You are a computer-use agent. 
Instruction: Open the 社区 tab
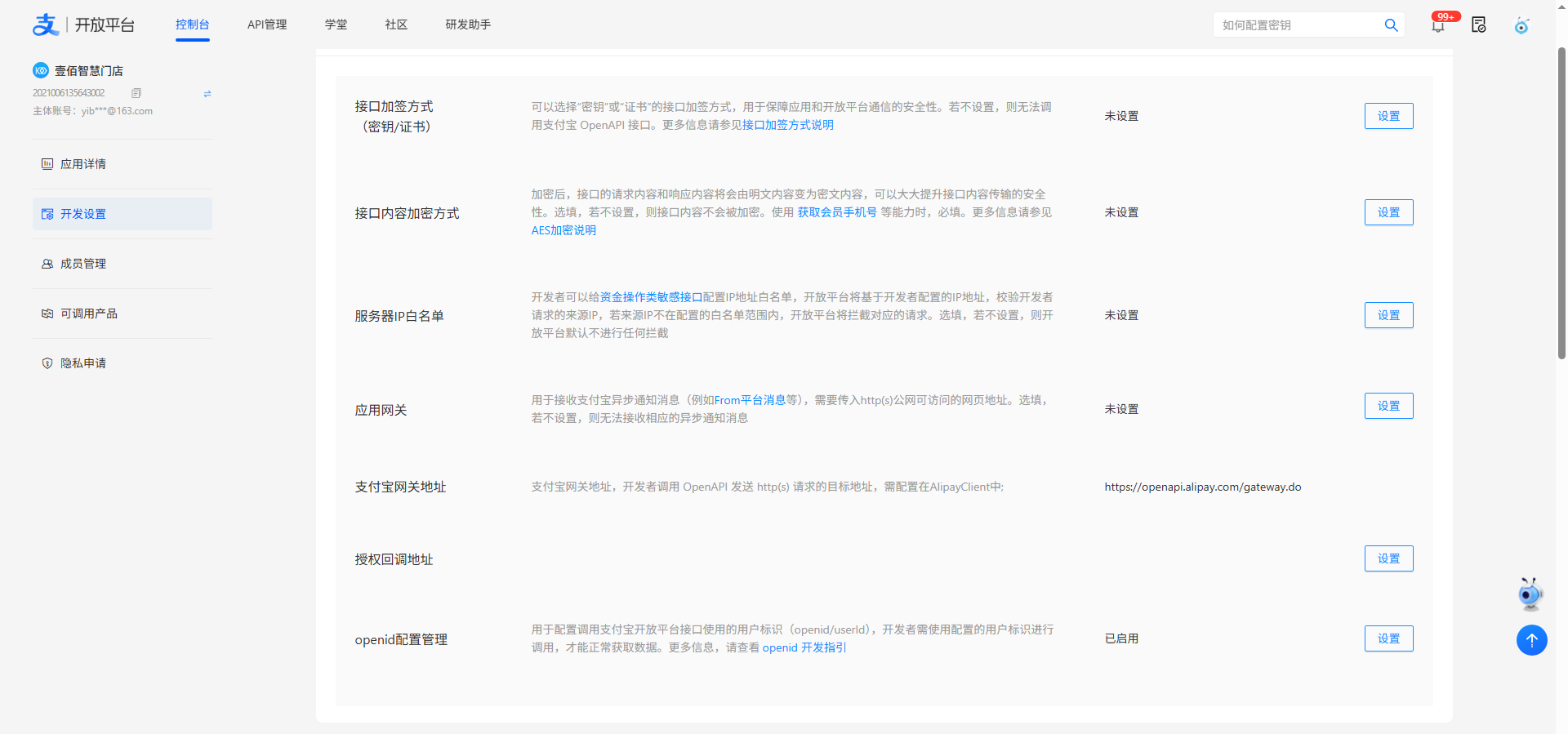[396, 24]
